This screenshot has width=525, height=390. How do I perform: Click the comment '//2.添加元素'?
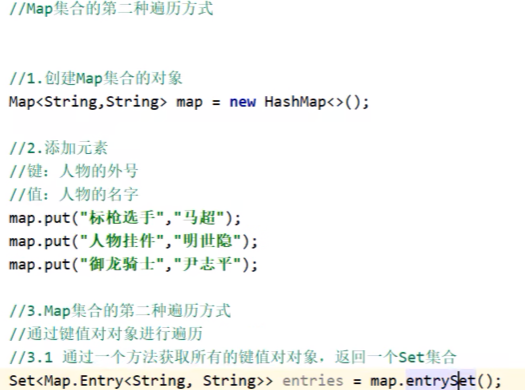point(59,148)
